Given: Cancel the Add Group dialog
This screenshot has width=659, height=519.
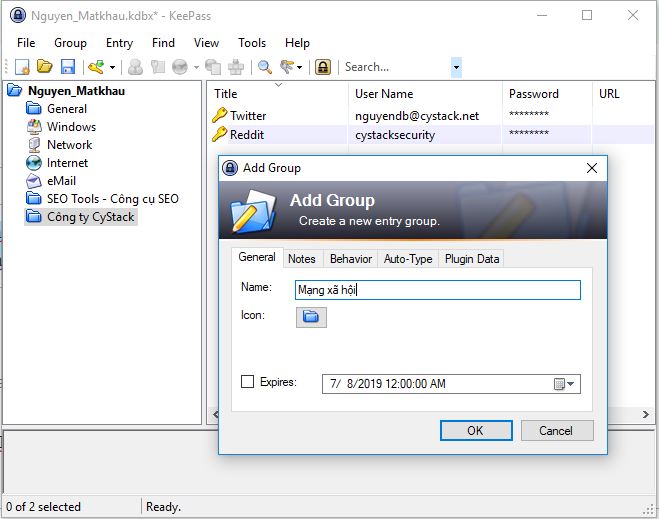Looking at the screenshot, I should coord(557,430).
